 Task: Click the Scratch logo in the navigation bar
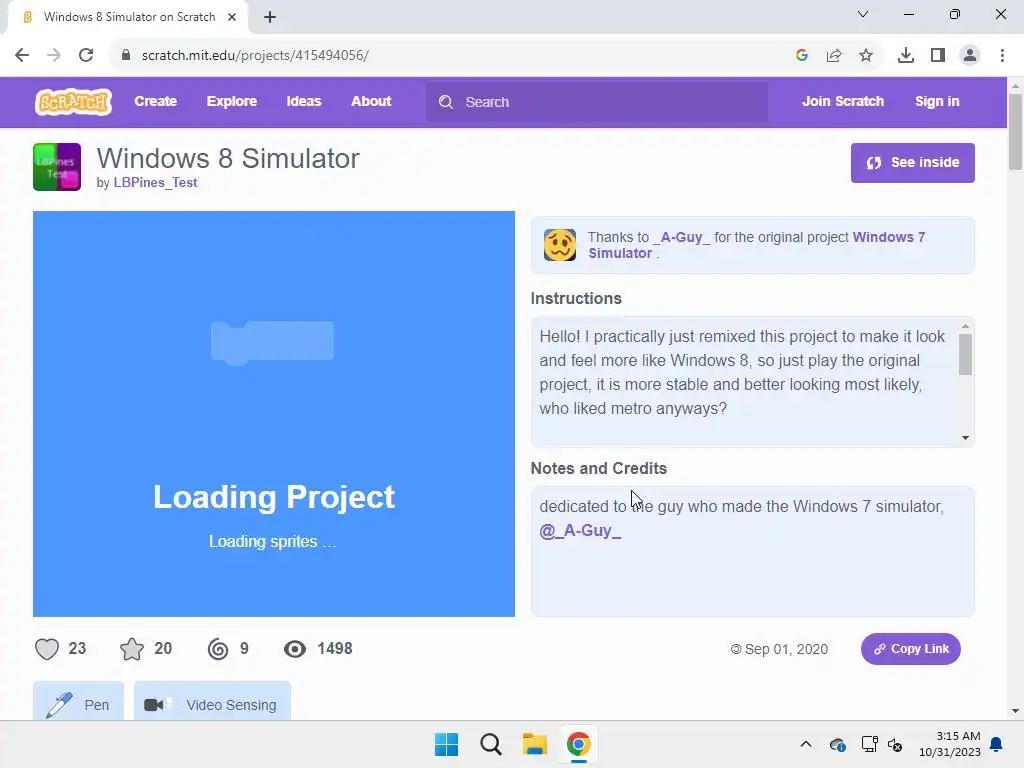[x=73, y=102]
